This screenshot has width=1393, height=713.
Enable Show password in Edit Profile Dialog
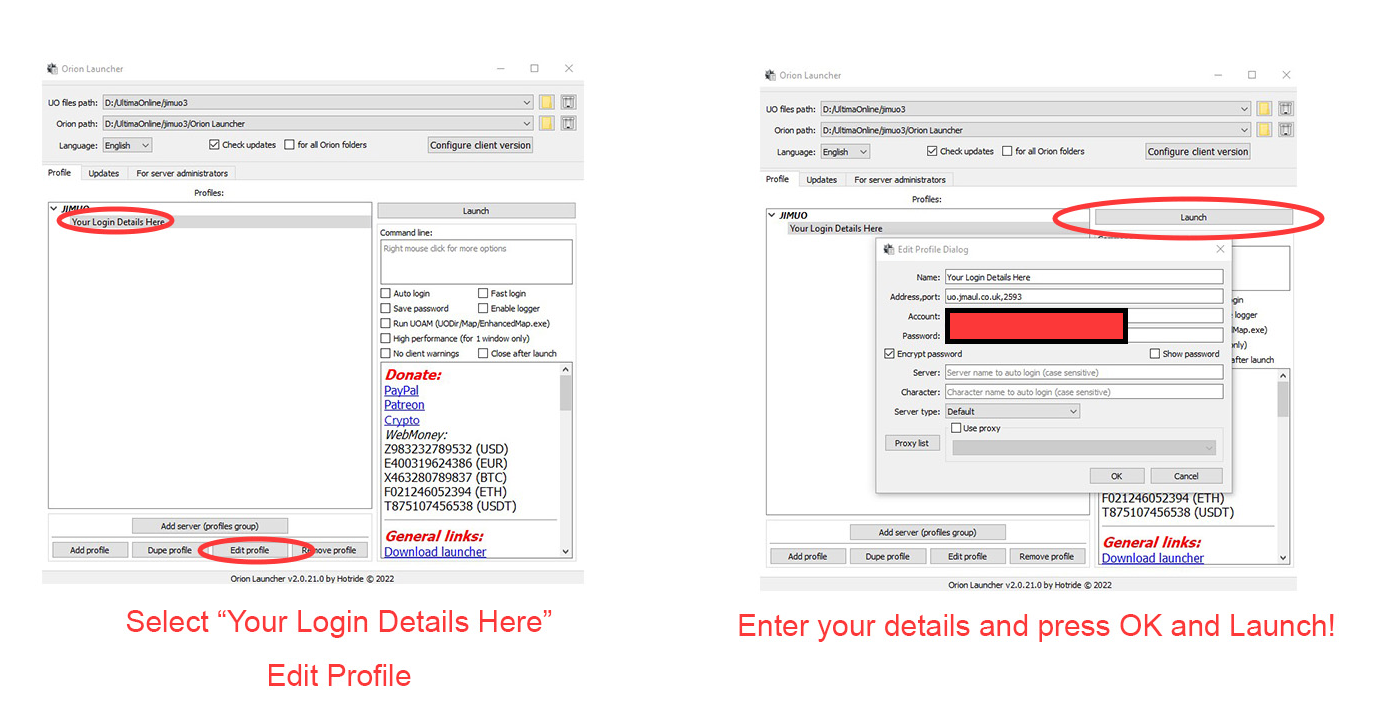pos(1155,354)
